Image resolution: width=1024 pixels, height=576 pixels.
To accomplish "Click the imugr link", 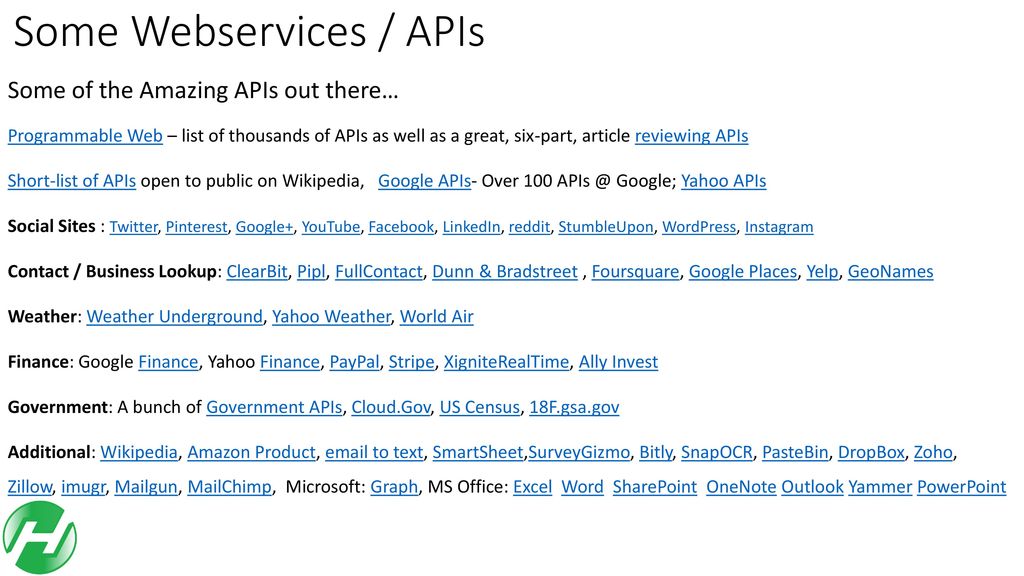I will click(83, 487).
